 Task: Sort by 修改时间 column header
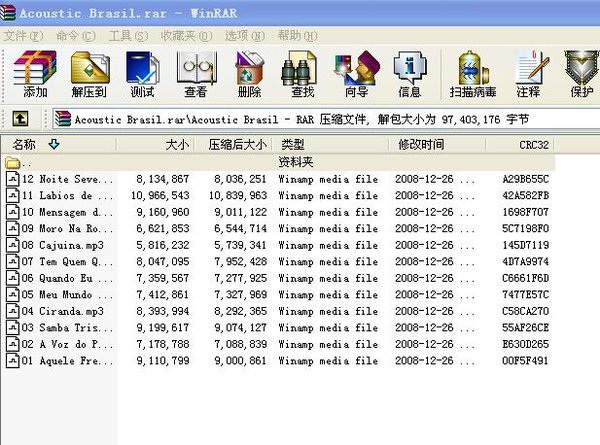(x=437, y=145)
